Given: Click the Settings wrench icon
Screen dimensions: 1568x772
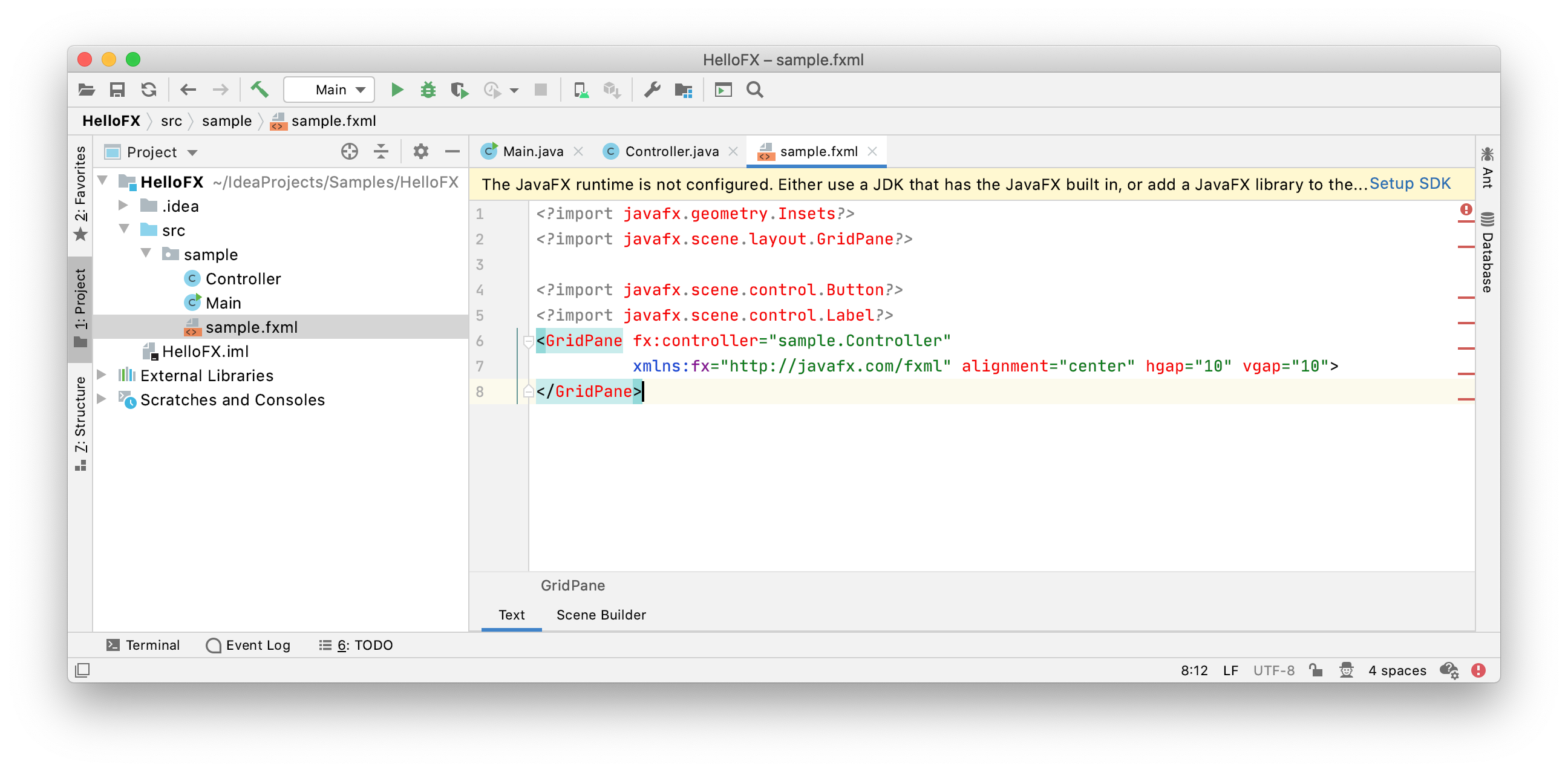Looking at the screenshot, I should pyautogui.click(x=652, y=90).
